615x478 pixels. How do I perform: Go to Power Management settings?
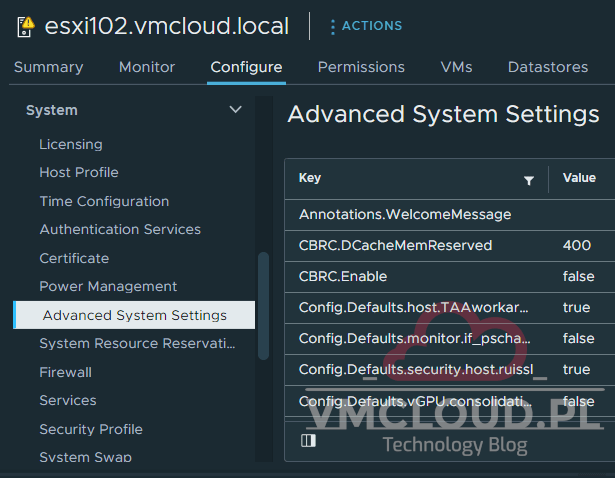tap(108, 286)
